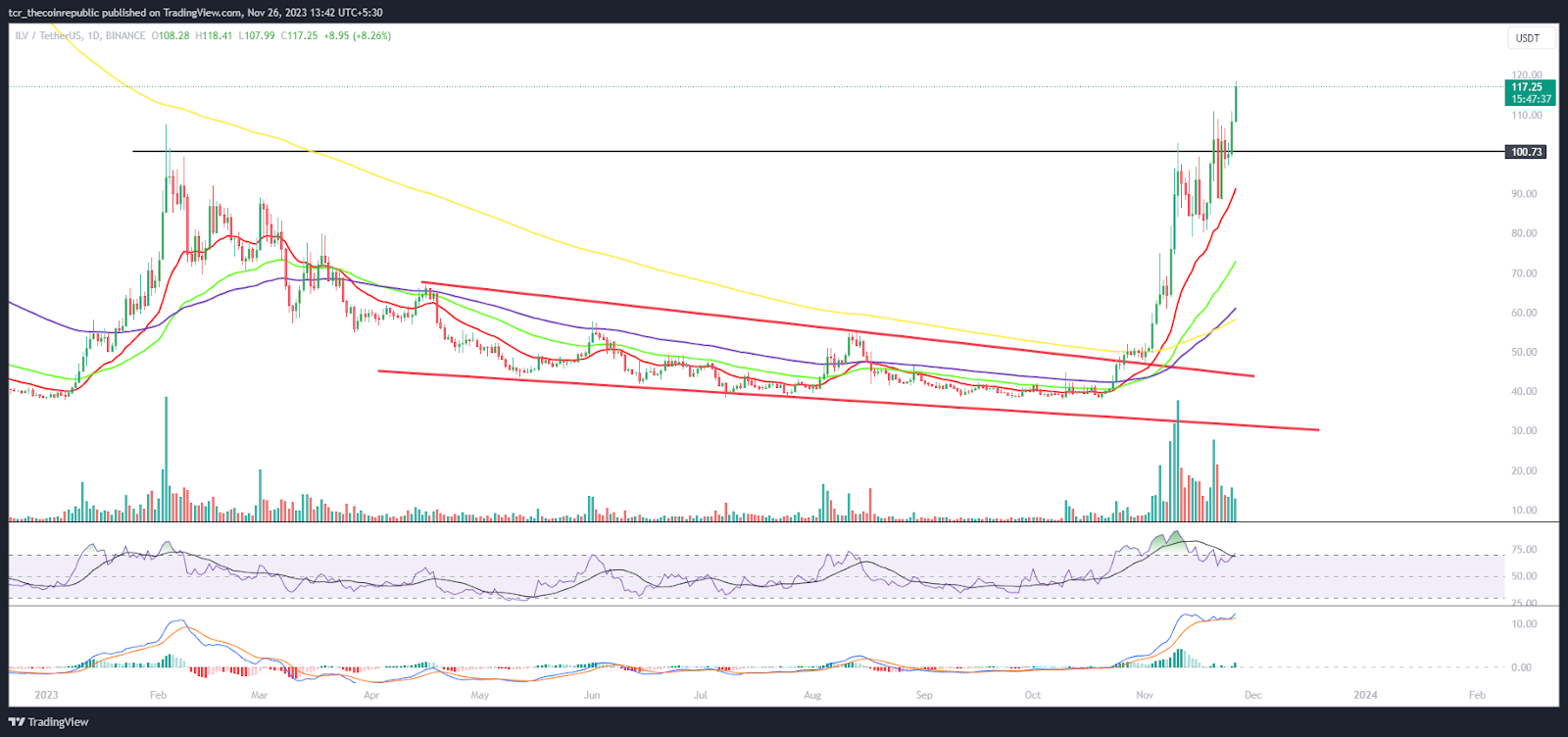Image resolution: width=1568 pixels, height=737 pixels.
Task: Click the 50.00 level on RSI scale
Action: (1524, 576)
